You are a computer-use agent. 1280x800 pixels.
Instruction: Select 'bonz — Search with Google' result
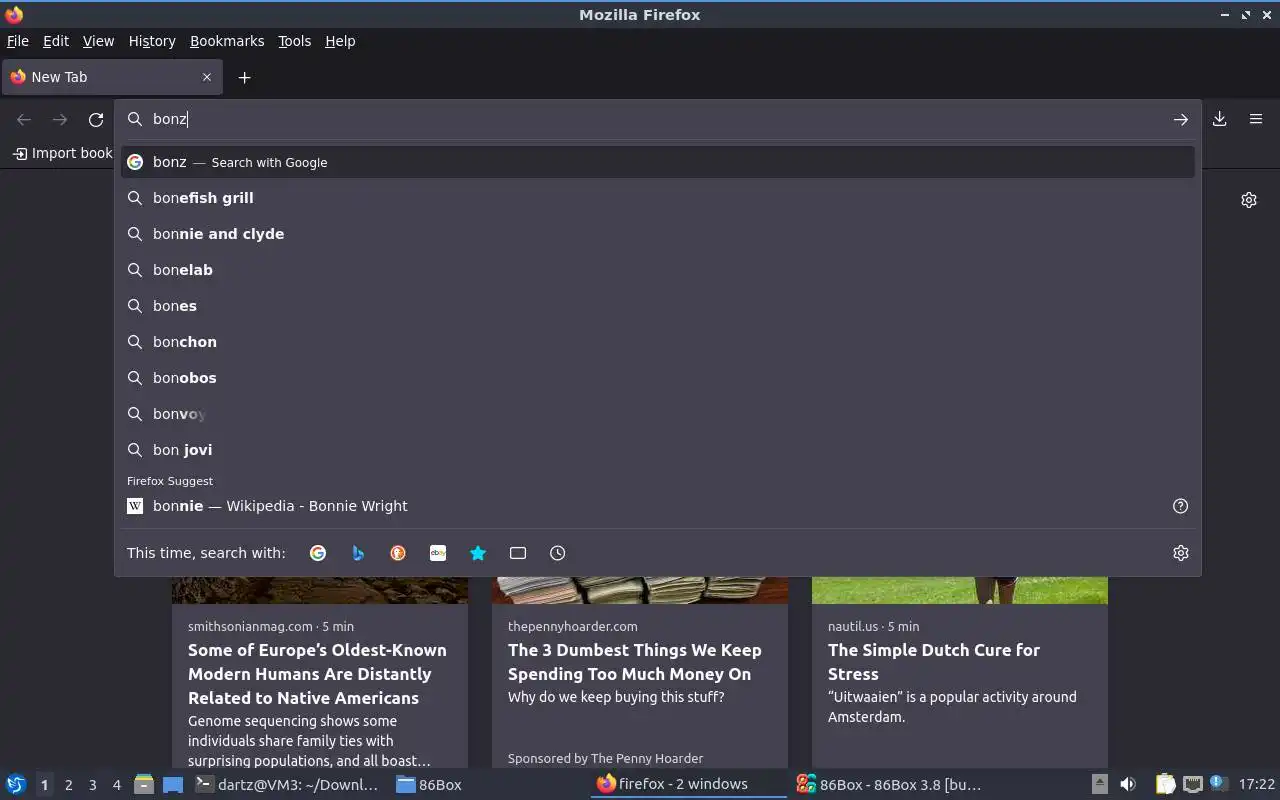658,162
